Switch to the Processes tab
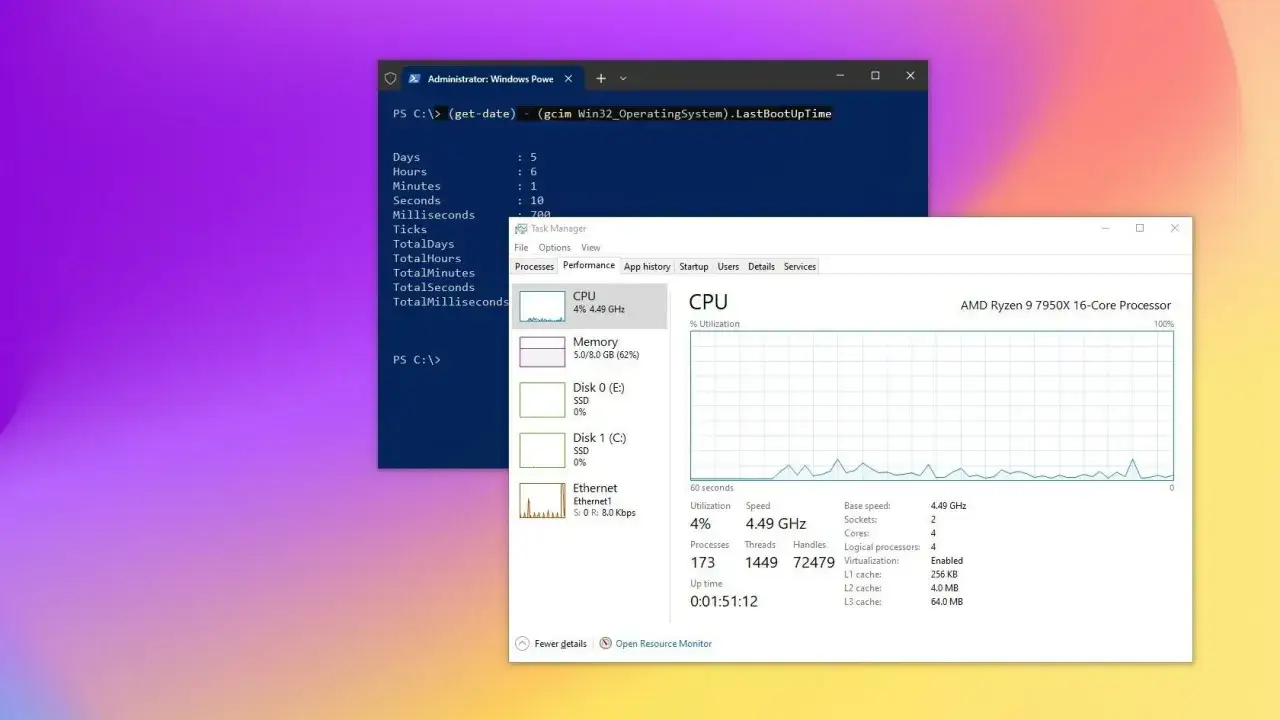 click(534, 267)
